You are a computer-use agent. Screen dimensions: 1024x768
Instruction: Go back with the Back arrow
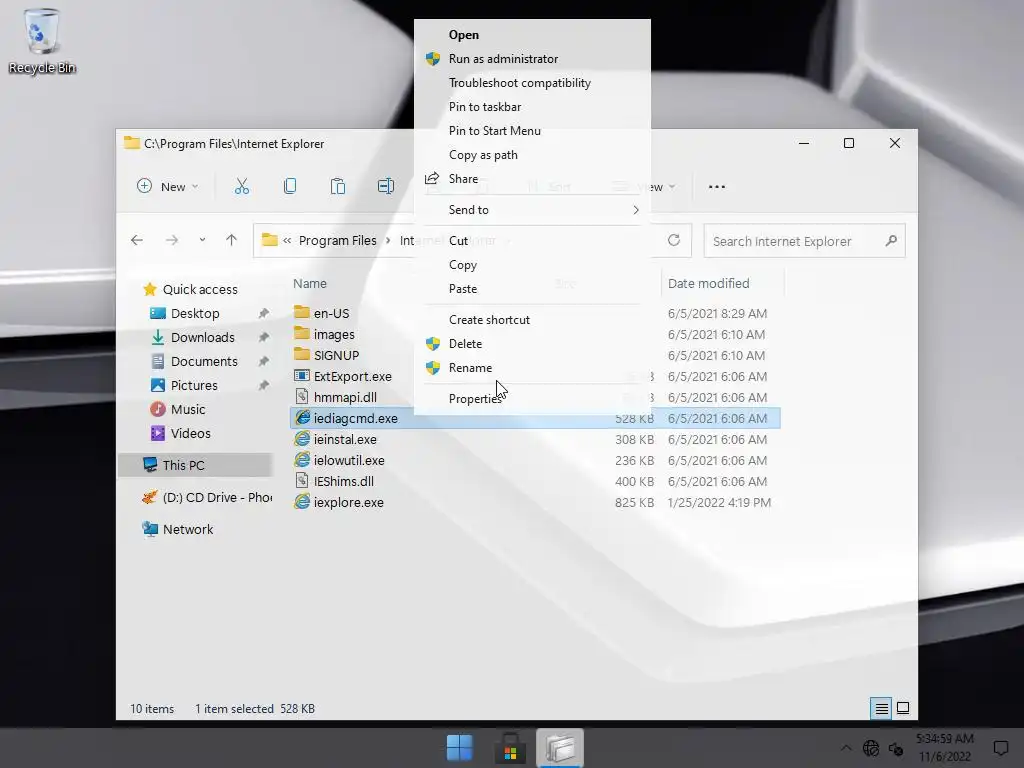(x=136, y=240)
